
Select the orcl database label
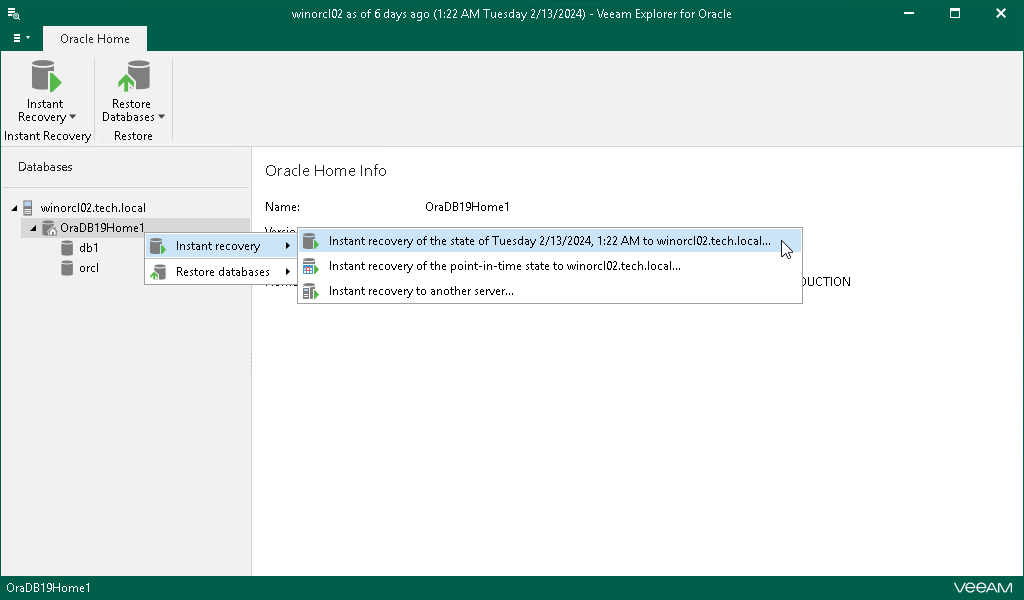click(89, 268)
